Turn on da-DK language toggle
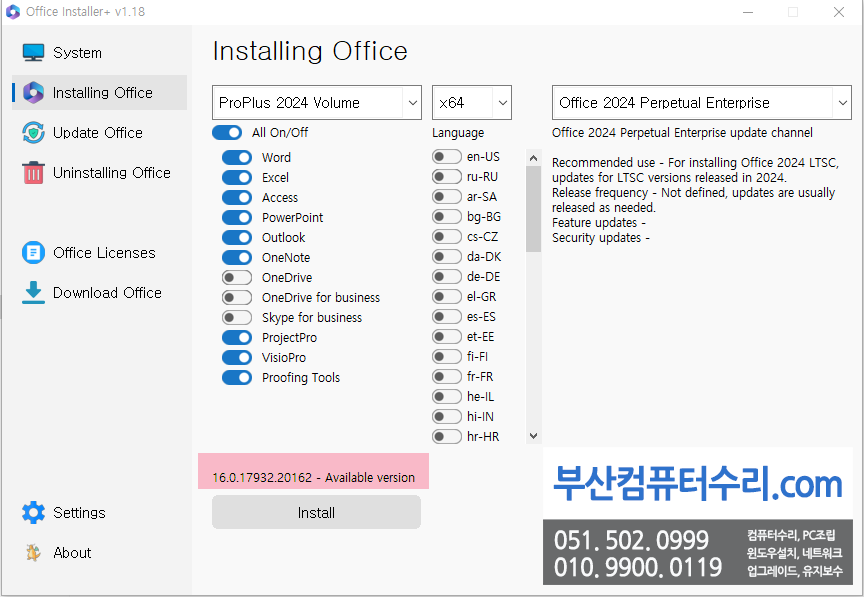Image resolution: width=864 pixels, height=597 pixels. coord(447,256)
